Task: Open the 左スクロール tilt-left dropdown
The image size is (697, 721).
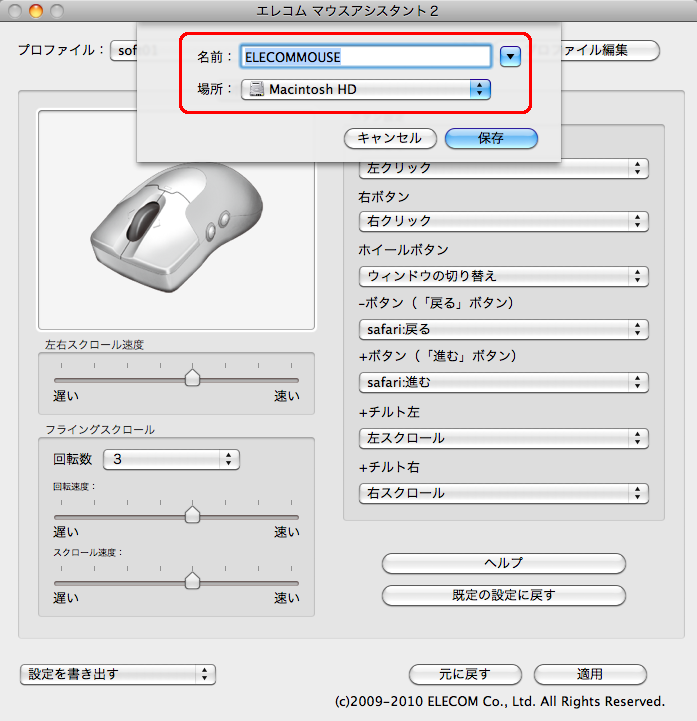Action: [503, 438]
